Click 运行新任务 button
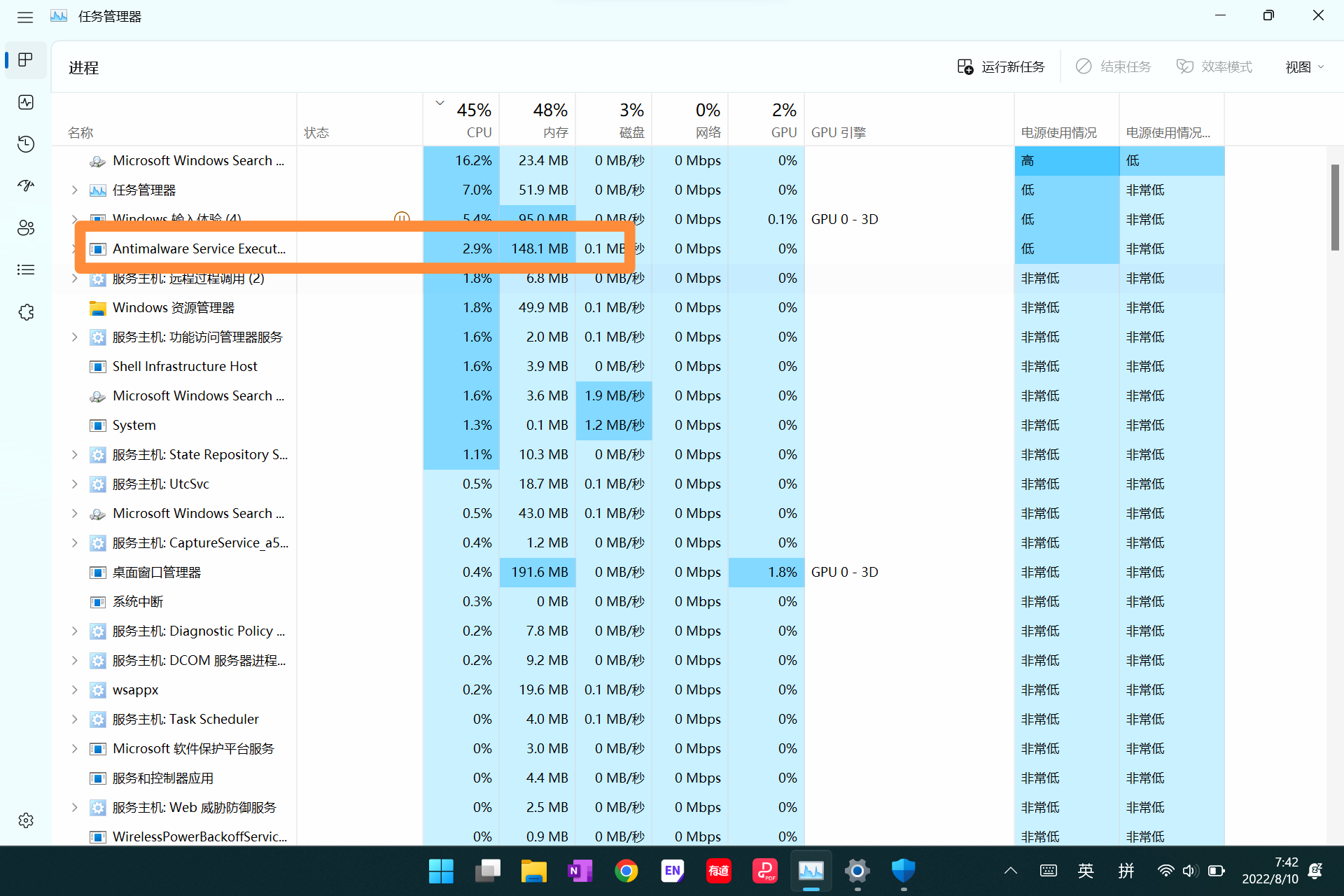Viewport: 1344px width, 896px height. pos(1000,67)
